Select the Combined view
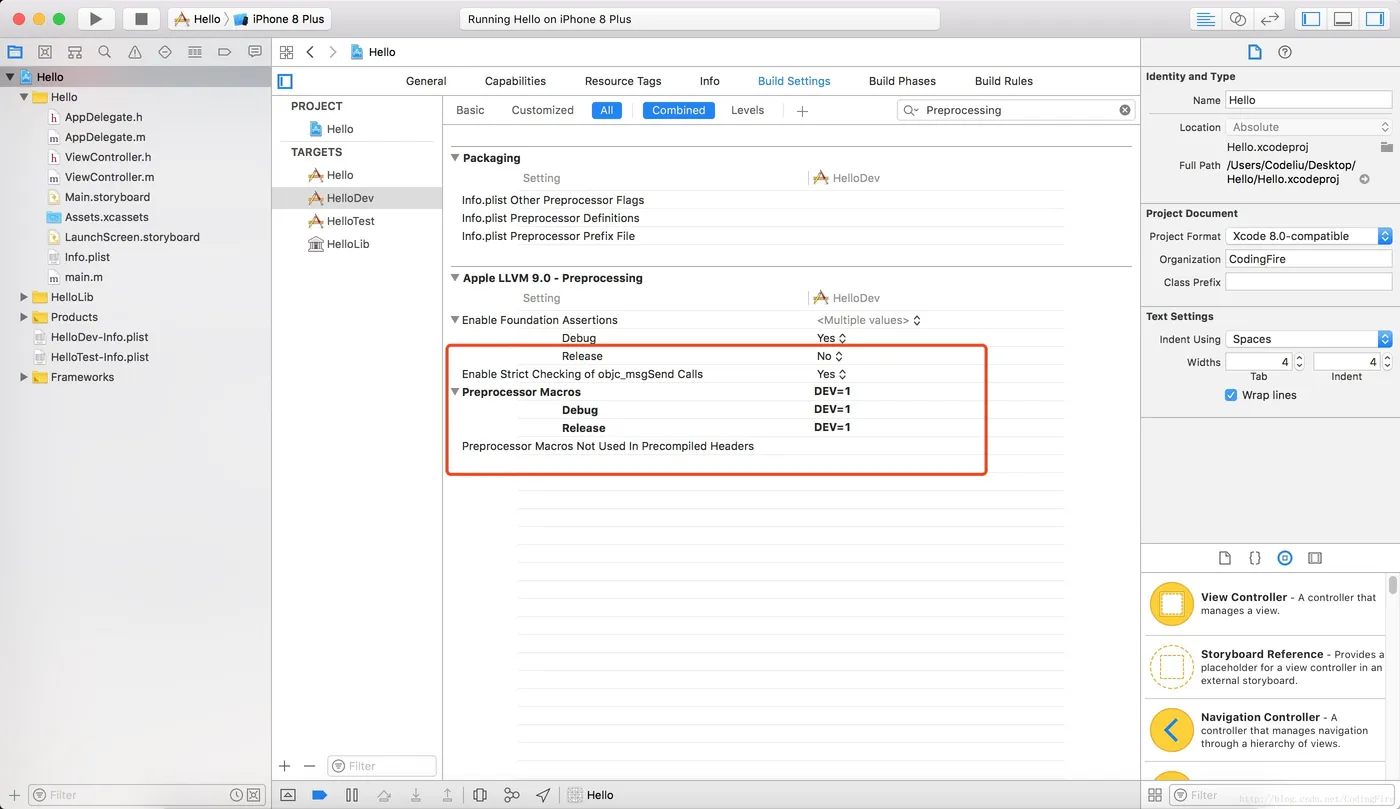This screenshot has height=809, width=1400. click(678, 110)
